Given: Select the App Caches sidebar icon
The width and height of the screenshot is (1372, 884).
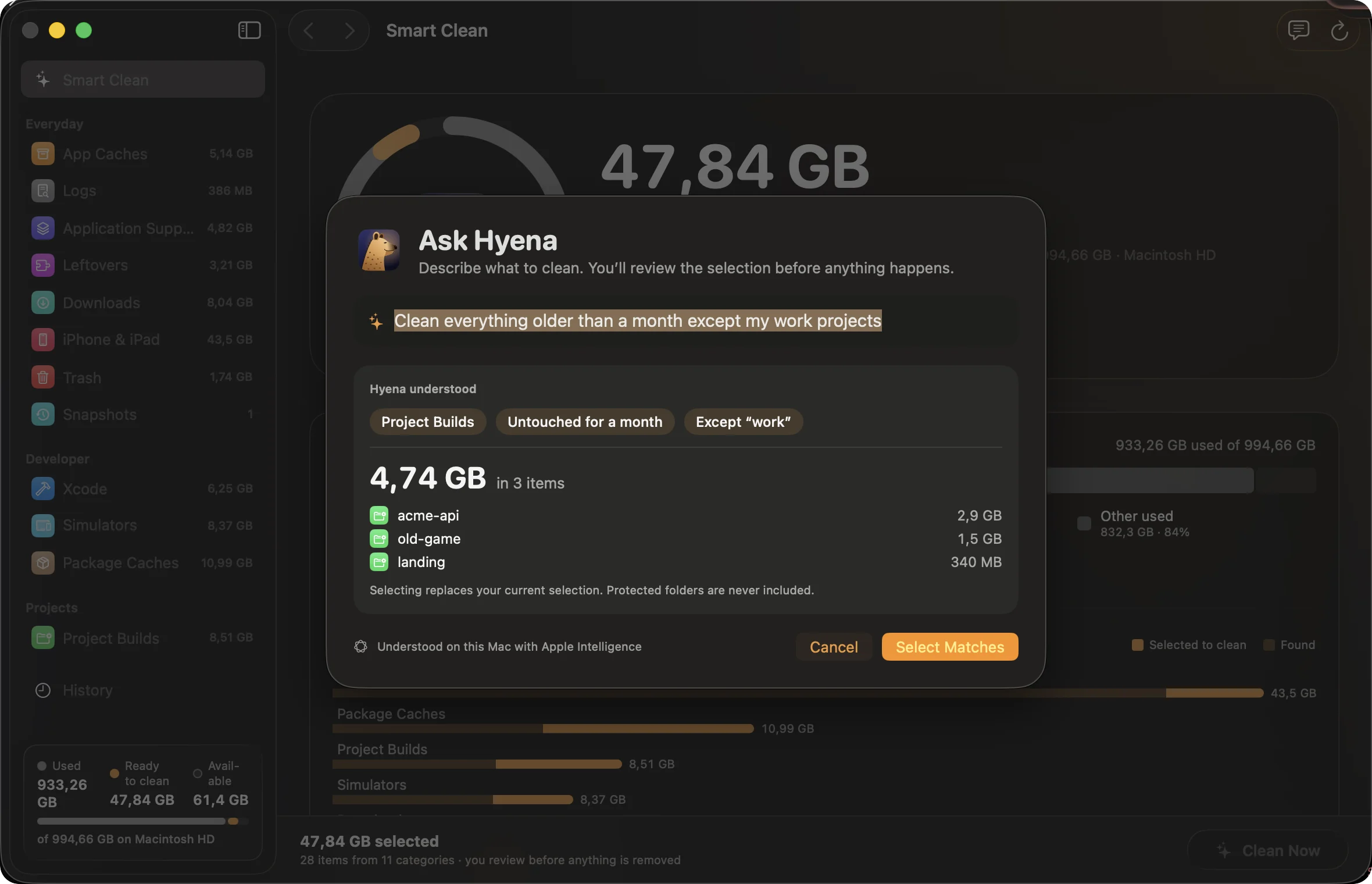Looking at the screenshot, I should [43, 154].
